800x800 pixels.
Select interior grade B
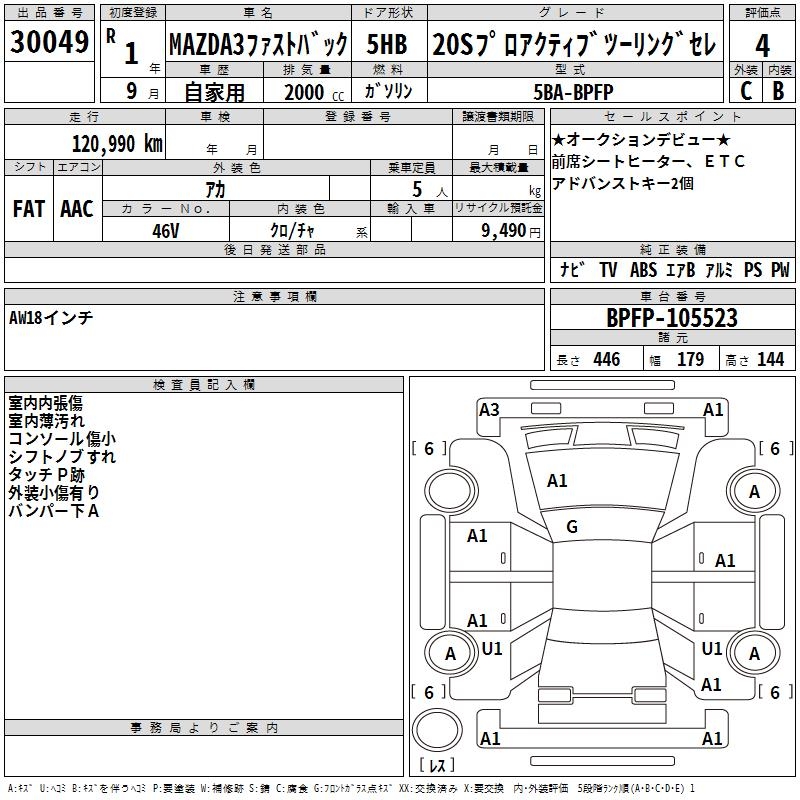pos(778,91)
